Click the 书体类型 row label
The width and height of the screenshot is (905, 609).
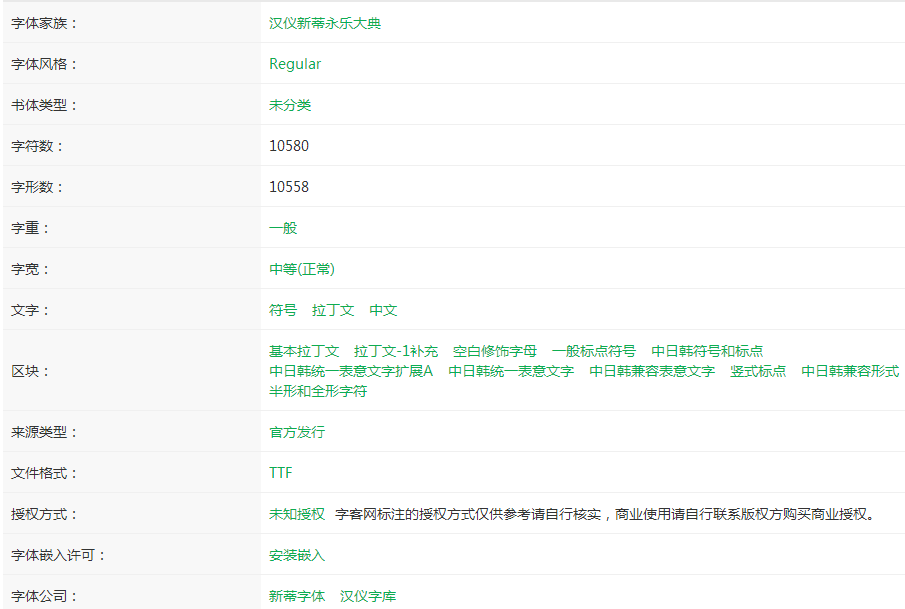(x=44, y=105)
